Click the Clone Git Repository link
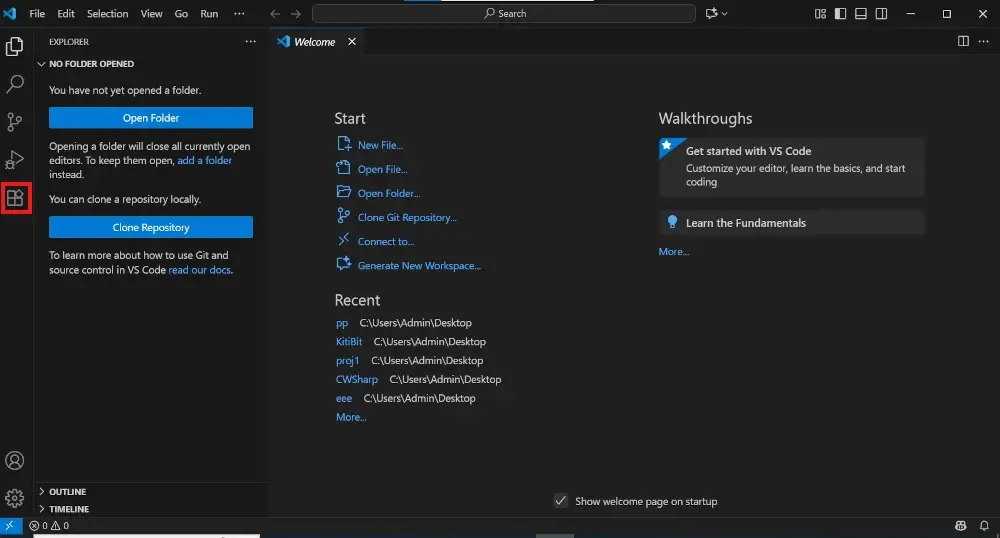 coord(406,218)
